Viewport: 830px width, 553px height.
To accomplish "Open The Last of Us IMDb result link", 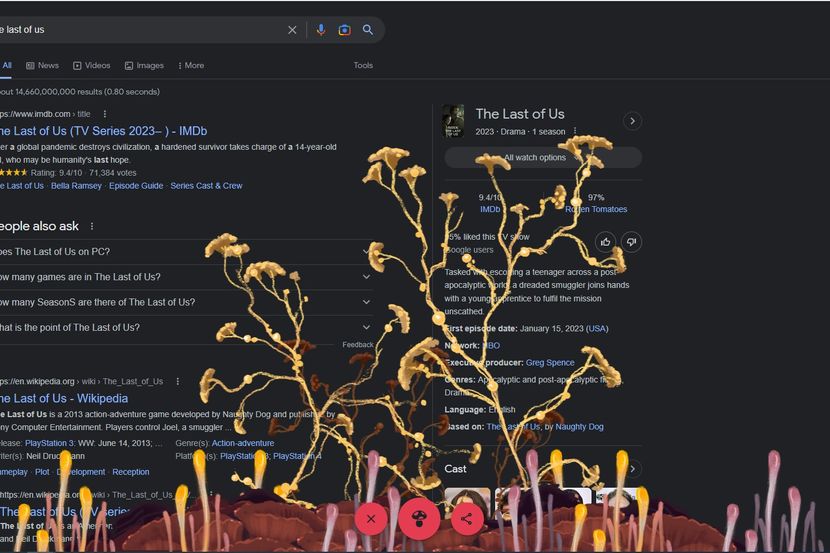I will tap(103, 131).
